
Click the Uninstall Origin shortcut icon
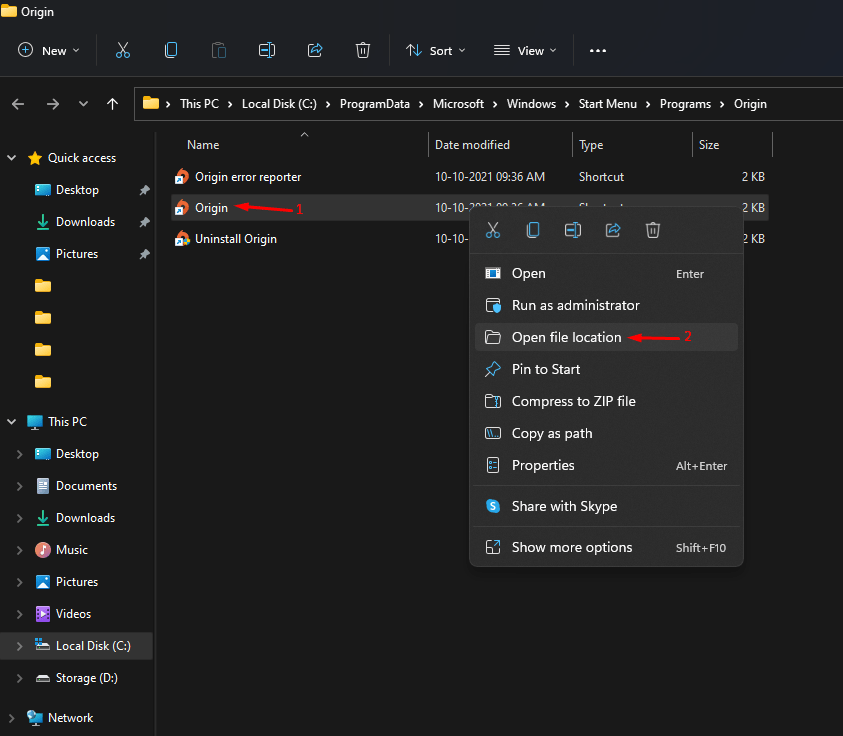click(182, 239)
